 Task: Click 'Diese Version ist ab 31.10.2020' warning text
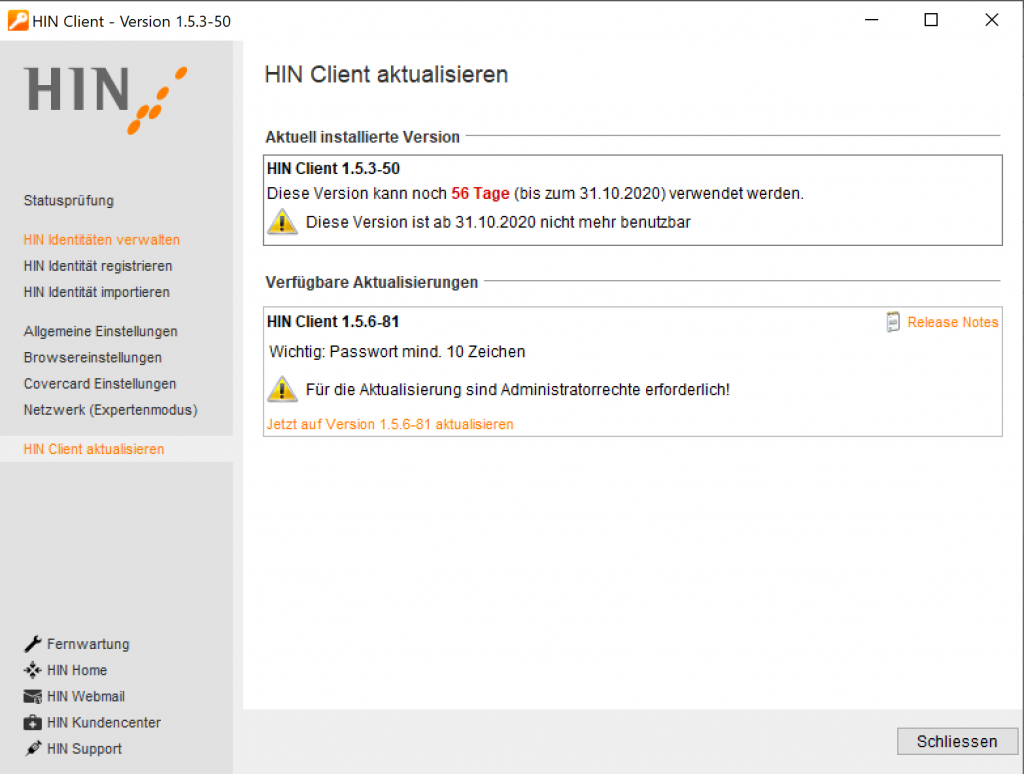498,222
